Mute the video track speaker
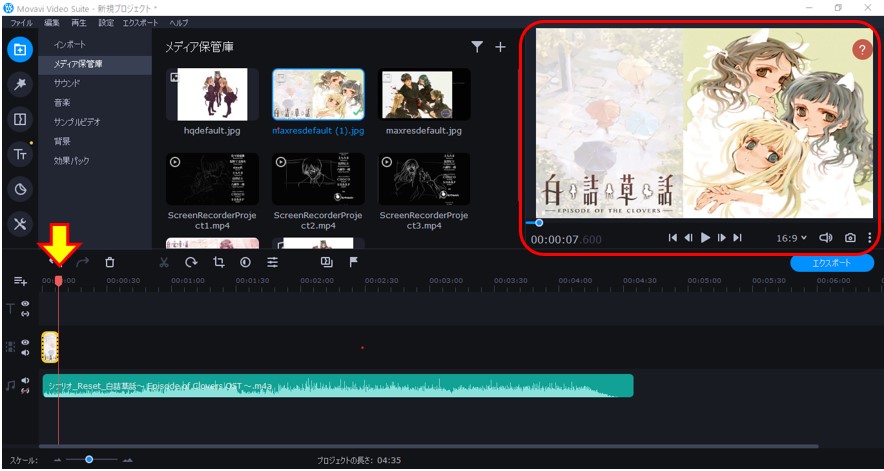The width and height of the screenshot is (884, 471). (25, 353)
